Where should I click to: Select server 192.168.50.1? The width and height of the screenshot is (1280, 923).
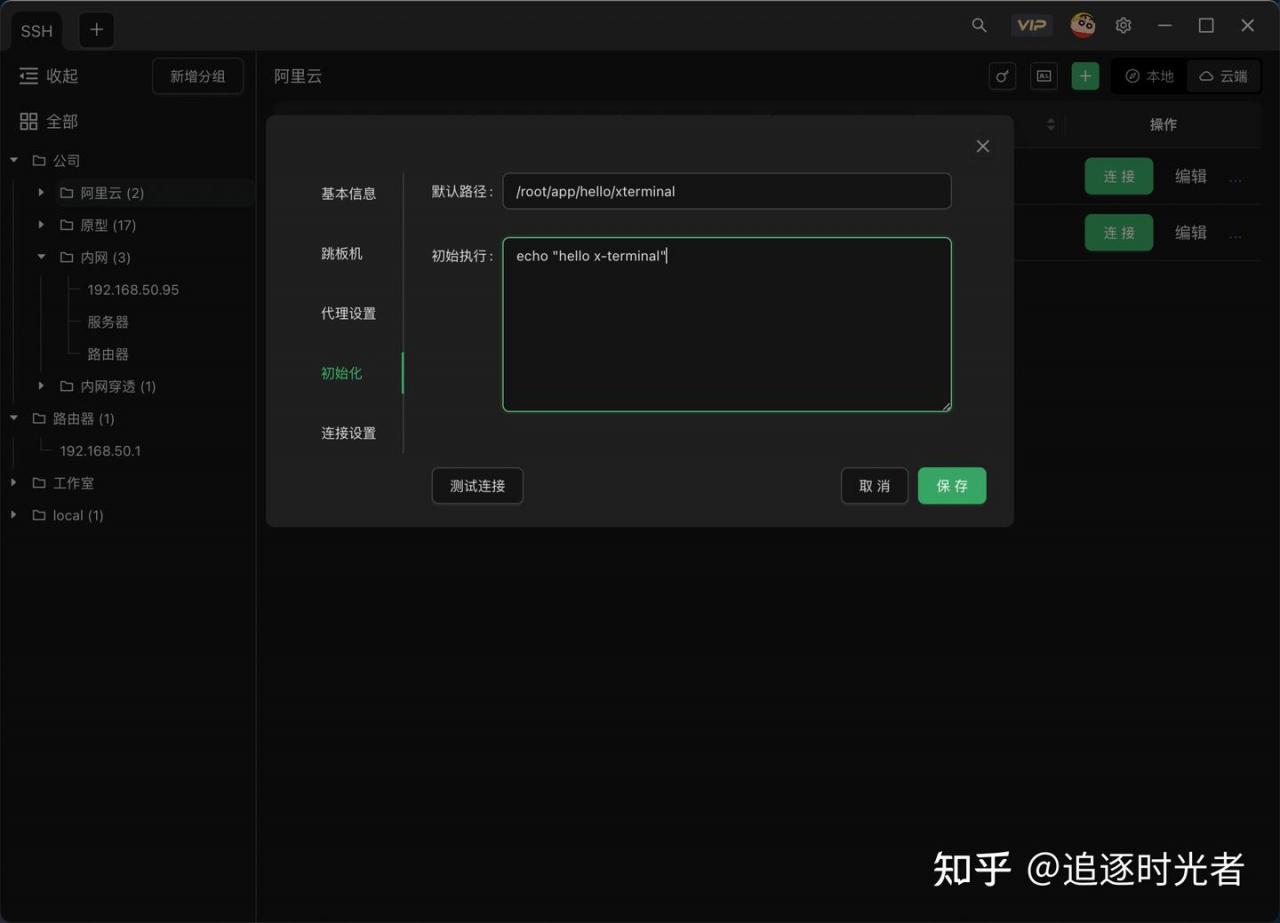100,451
